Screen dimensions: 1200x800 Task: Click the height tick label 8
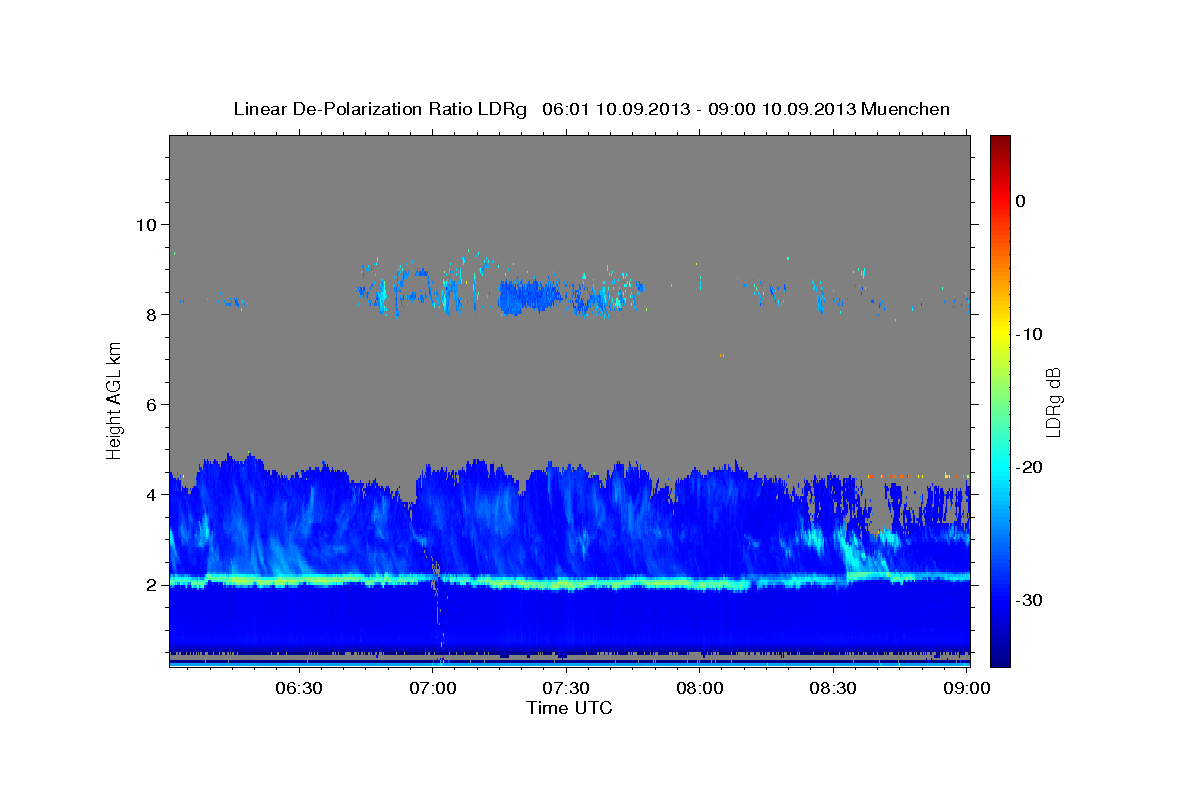151,314
